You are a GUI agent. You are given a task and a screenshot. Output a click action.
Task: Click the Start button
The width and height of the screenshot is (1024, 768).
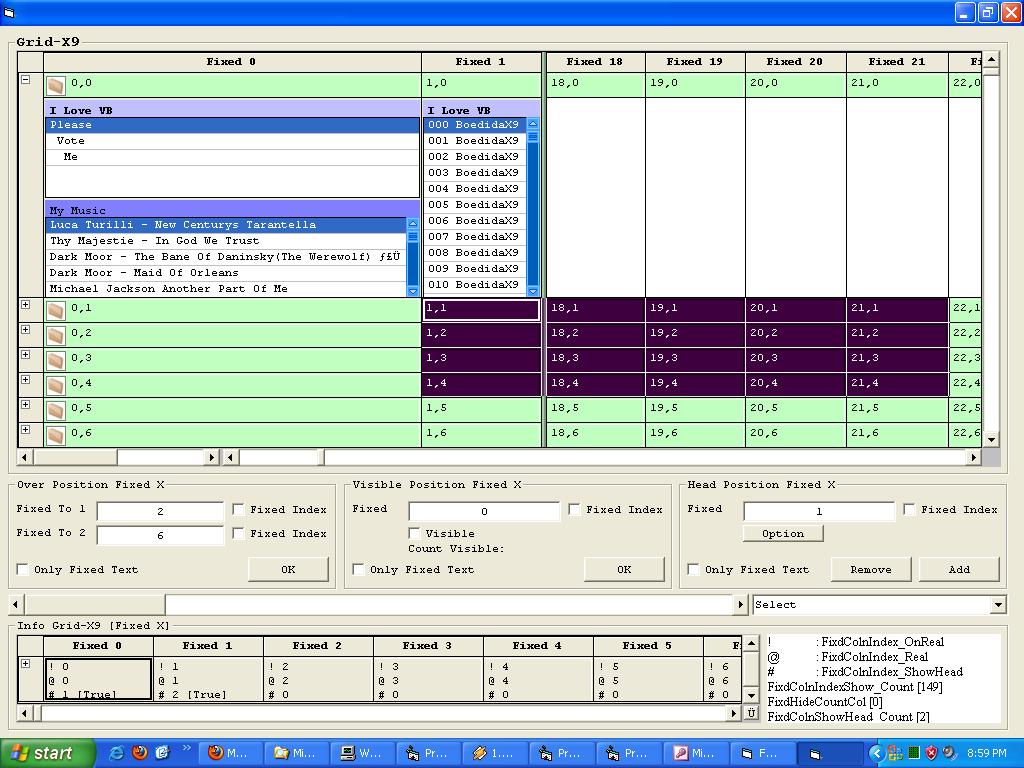[x=47, y=753]
